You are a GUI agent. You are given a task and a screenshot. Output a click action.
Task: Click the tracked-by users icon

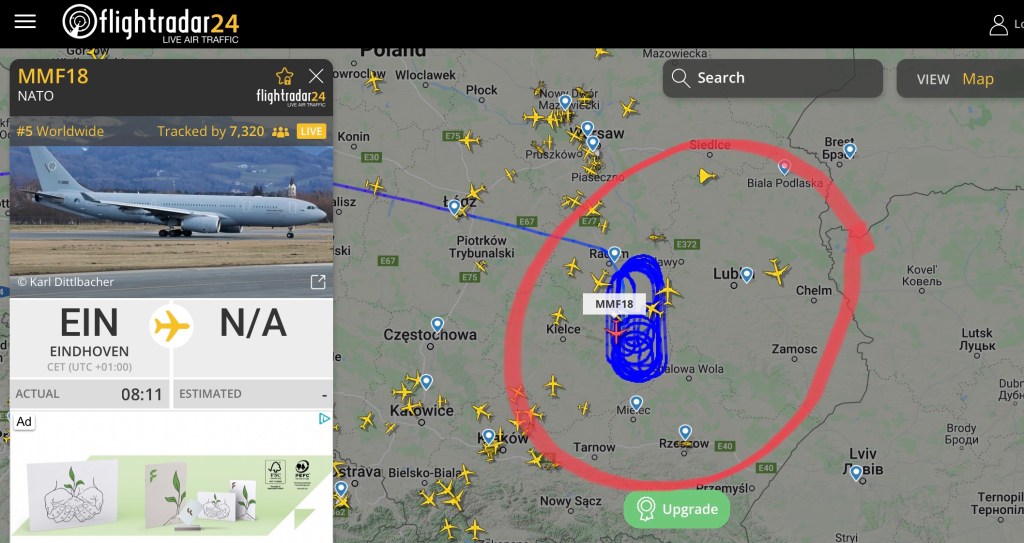pos(280,132)
